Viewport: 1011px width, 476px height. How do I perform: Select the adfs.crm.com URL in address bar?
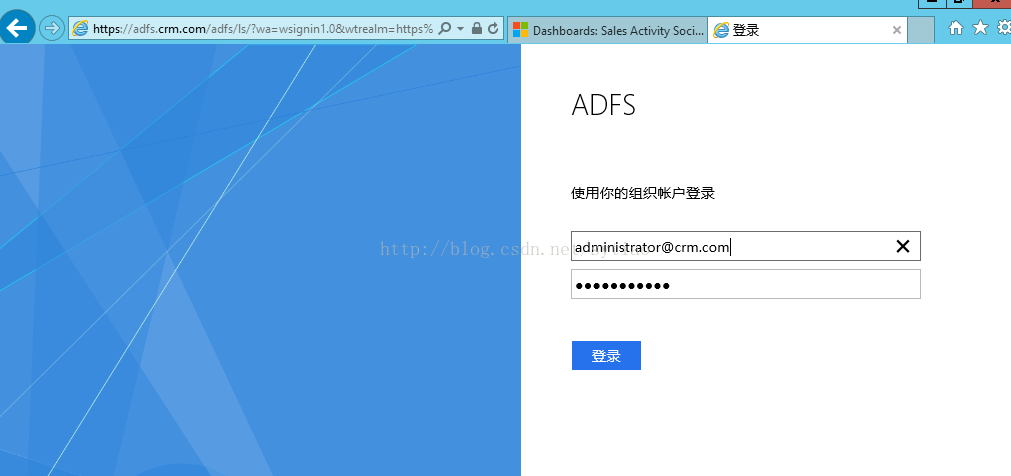pyautogui.click(x=263, y=29)
